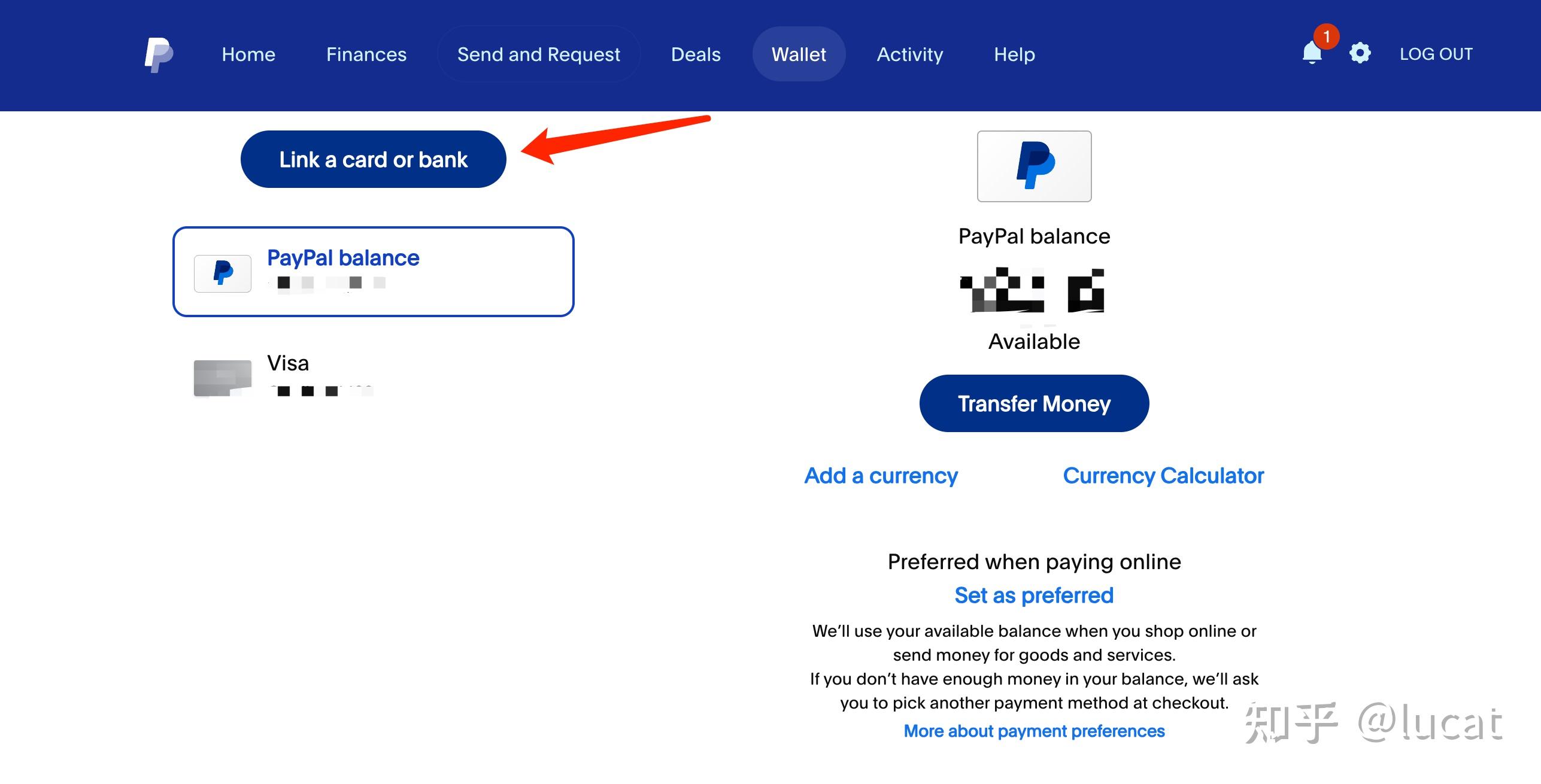Click the Set as preferred link
The height and width of the screenshot is (784, 1541).
point(1034,595)
